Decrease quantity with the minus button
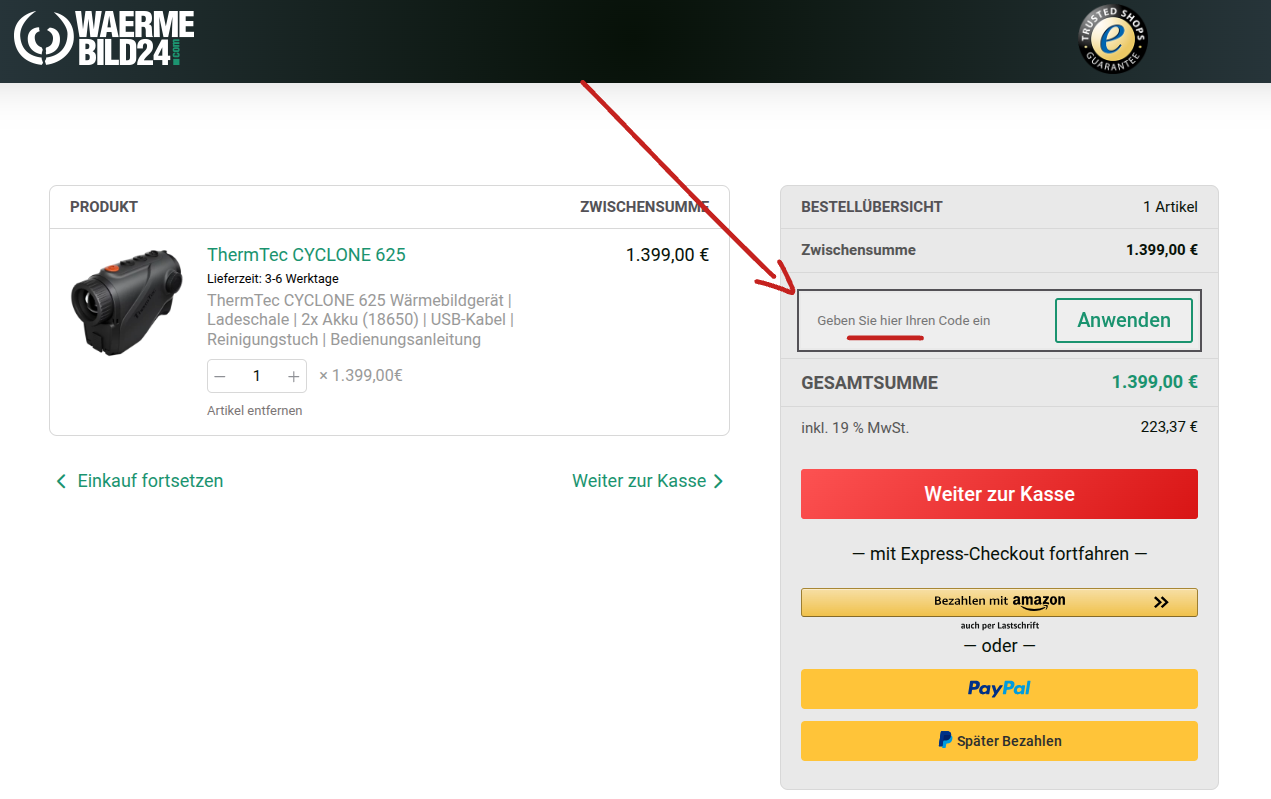The image size is (1271, 799). pyautogui.click(x=221, y=376)
